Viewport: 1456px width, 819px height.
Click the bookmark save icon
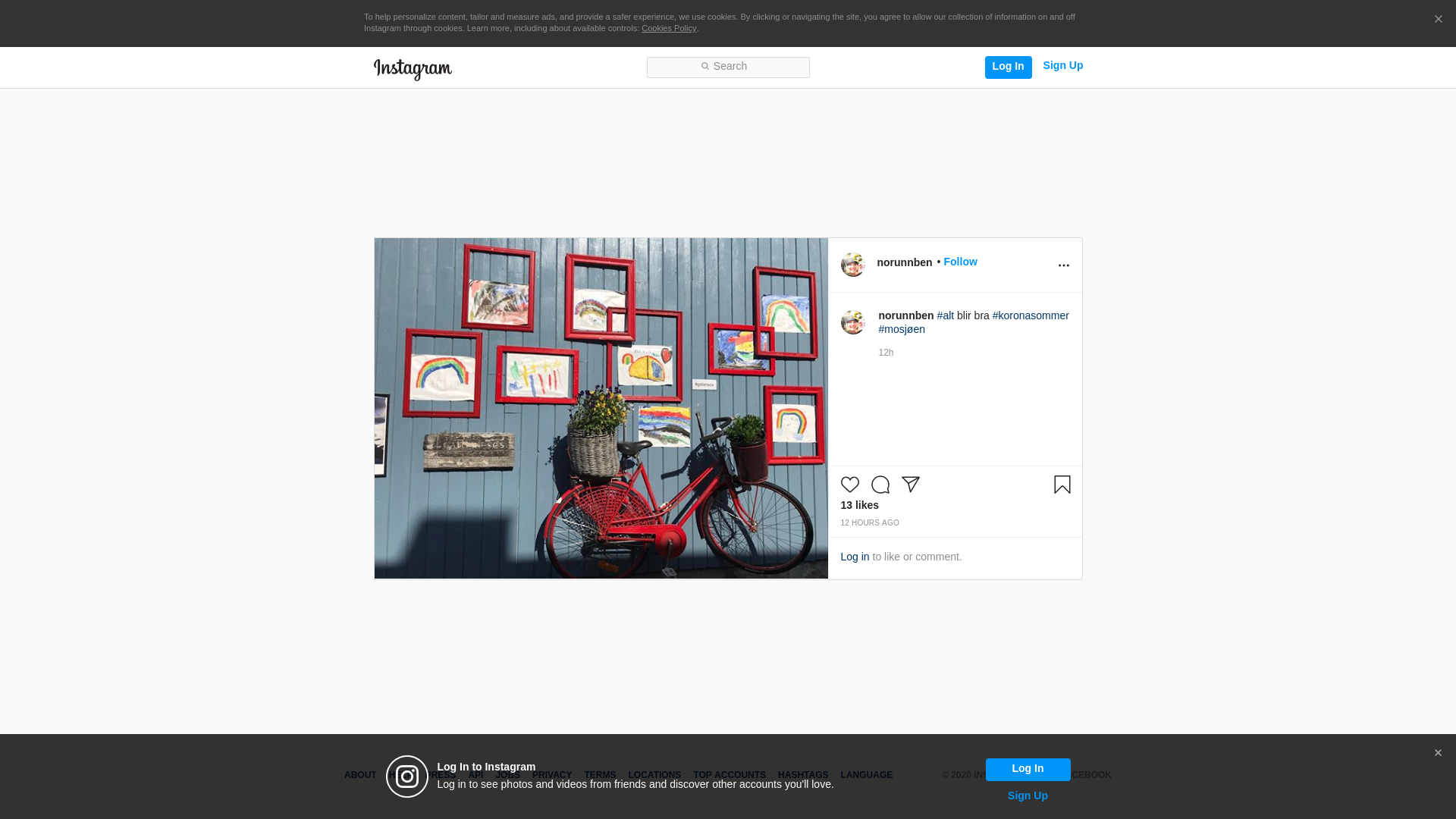click(x=1062, y=485)
